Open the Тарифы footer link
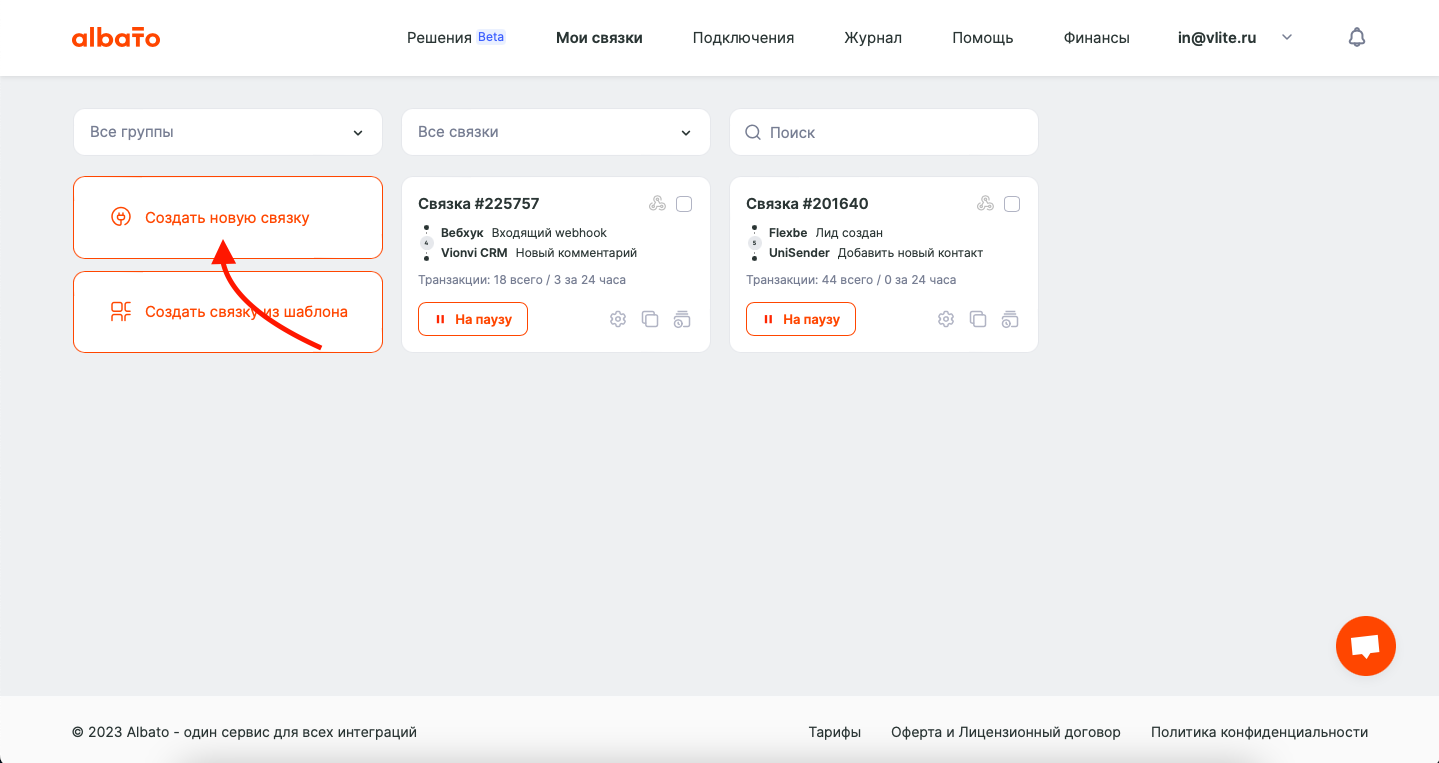 coord(835,732)
